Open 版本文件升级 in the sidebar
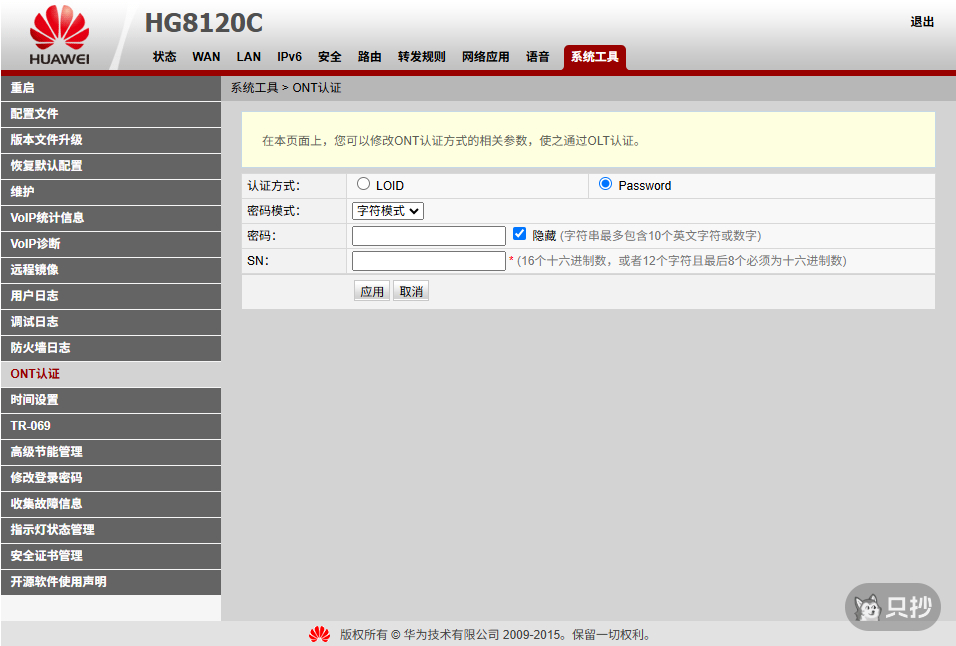Screen dimensions: 956x646 coord(111,140)
